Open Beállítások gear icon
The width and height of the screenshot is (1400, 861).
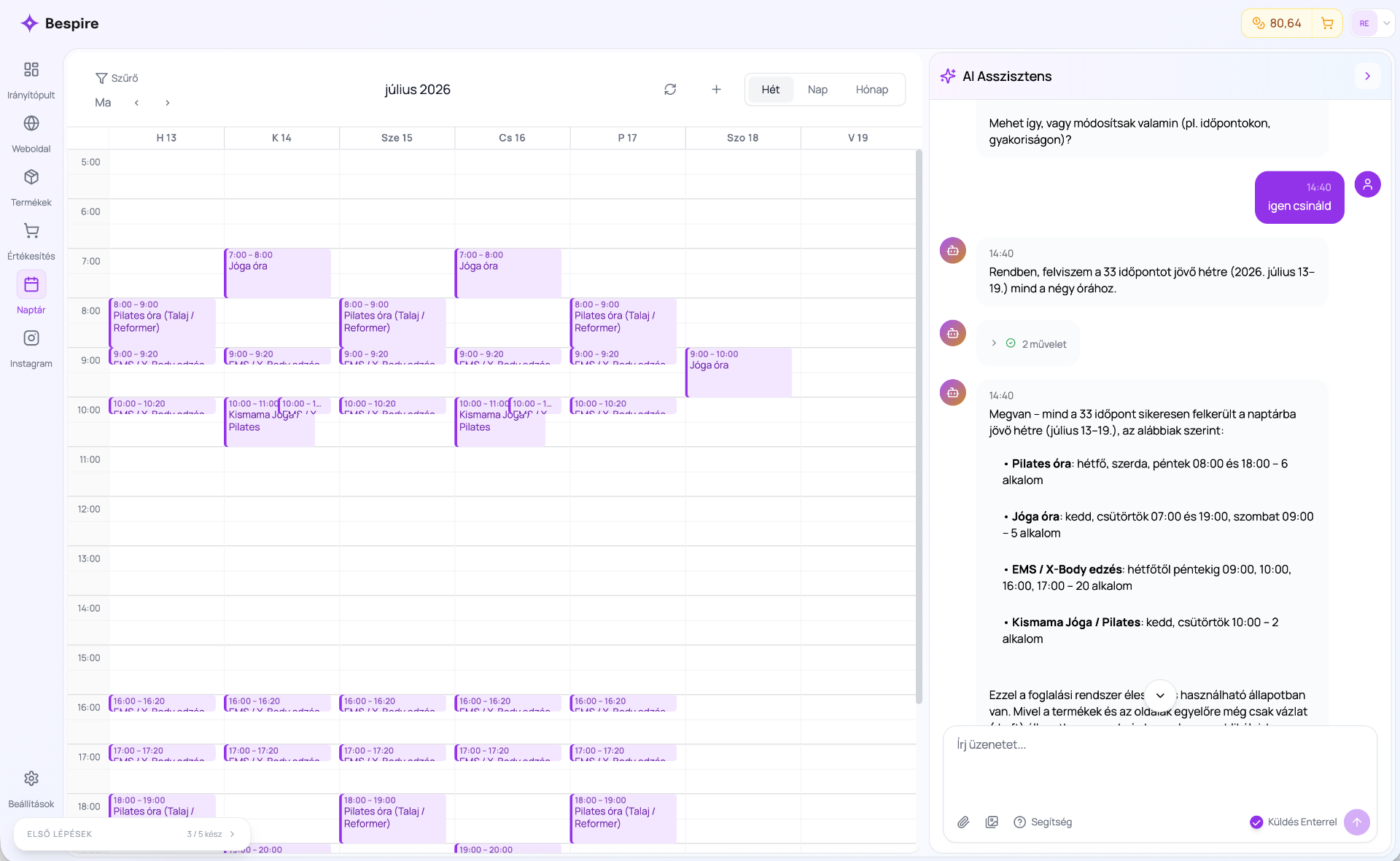31,779
